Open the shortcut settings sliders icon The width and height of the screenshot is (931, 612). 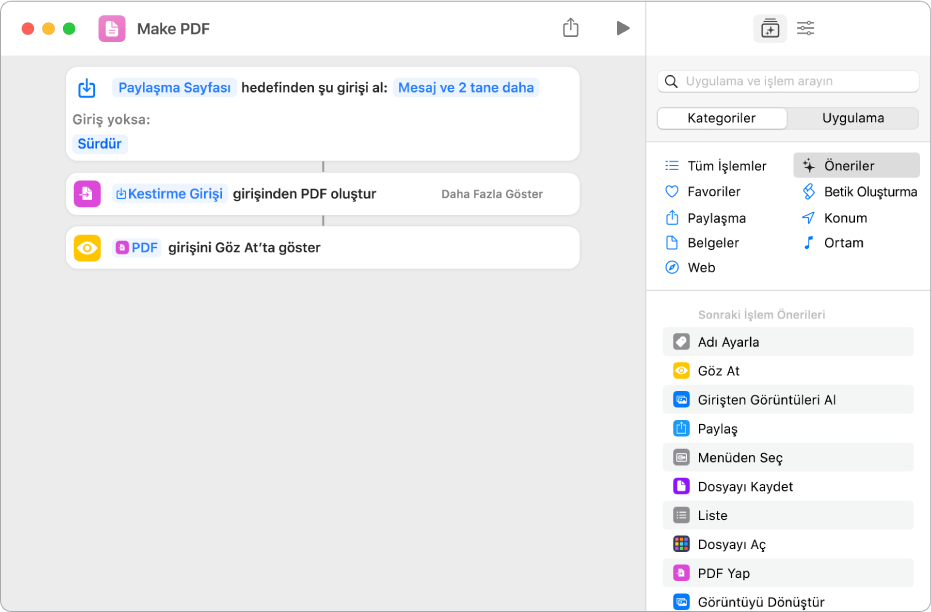[805, 29]
